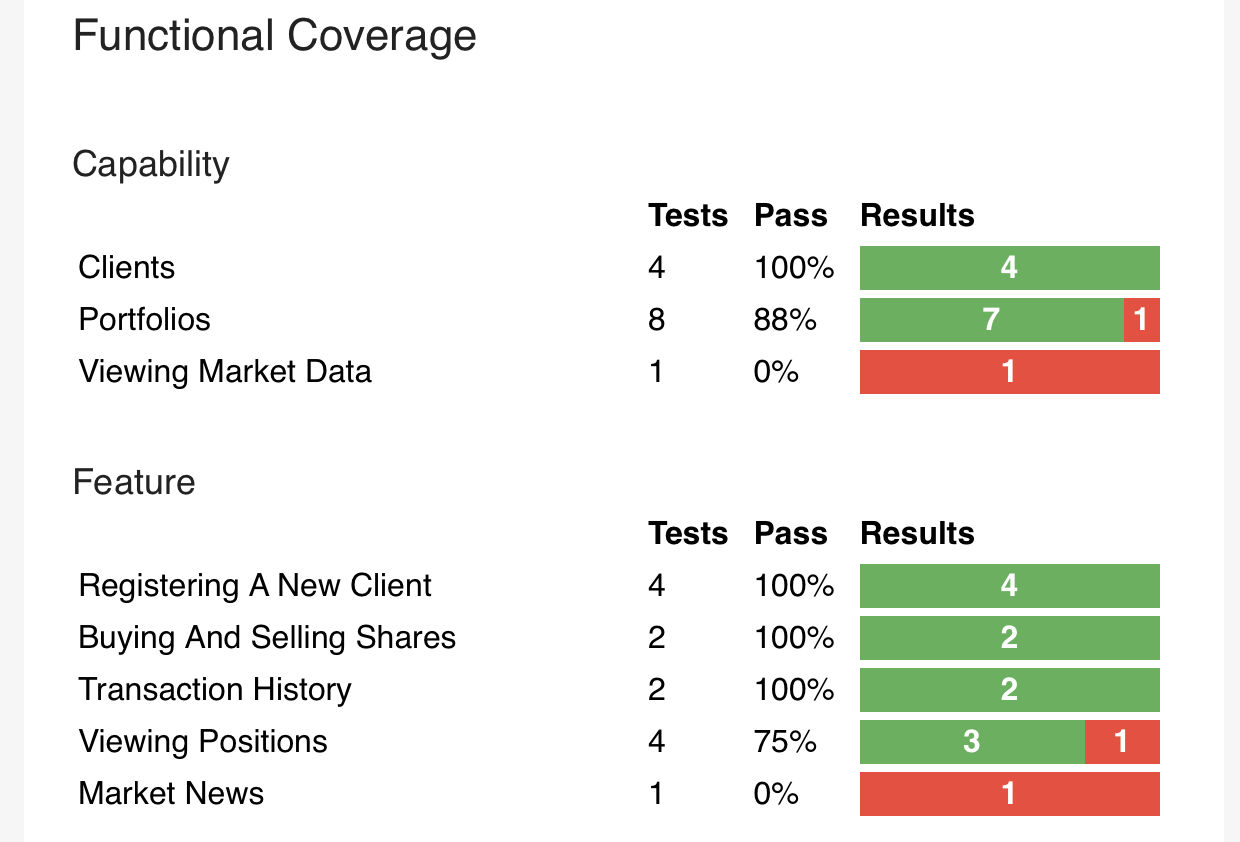
Task: Click the Functional Coverage heading
Action: click(275, 37)
